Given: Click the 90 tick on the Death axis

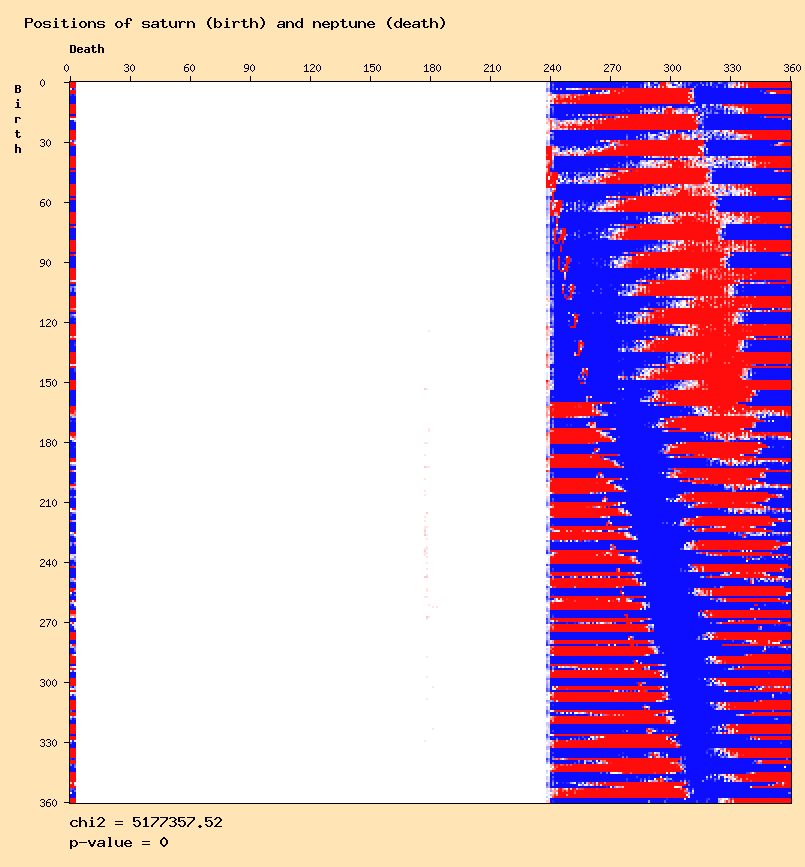Looking at the screenshot, I should [x=249, y=68].
